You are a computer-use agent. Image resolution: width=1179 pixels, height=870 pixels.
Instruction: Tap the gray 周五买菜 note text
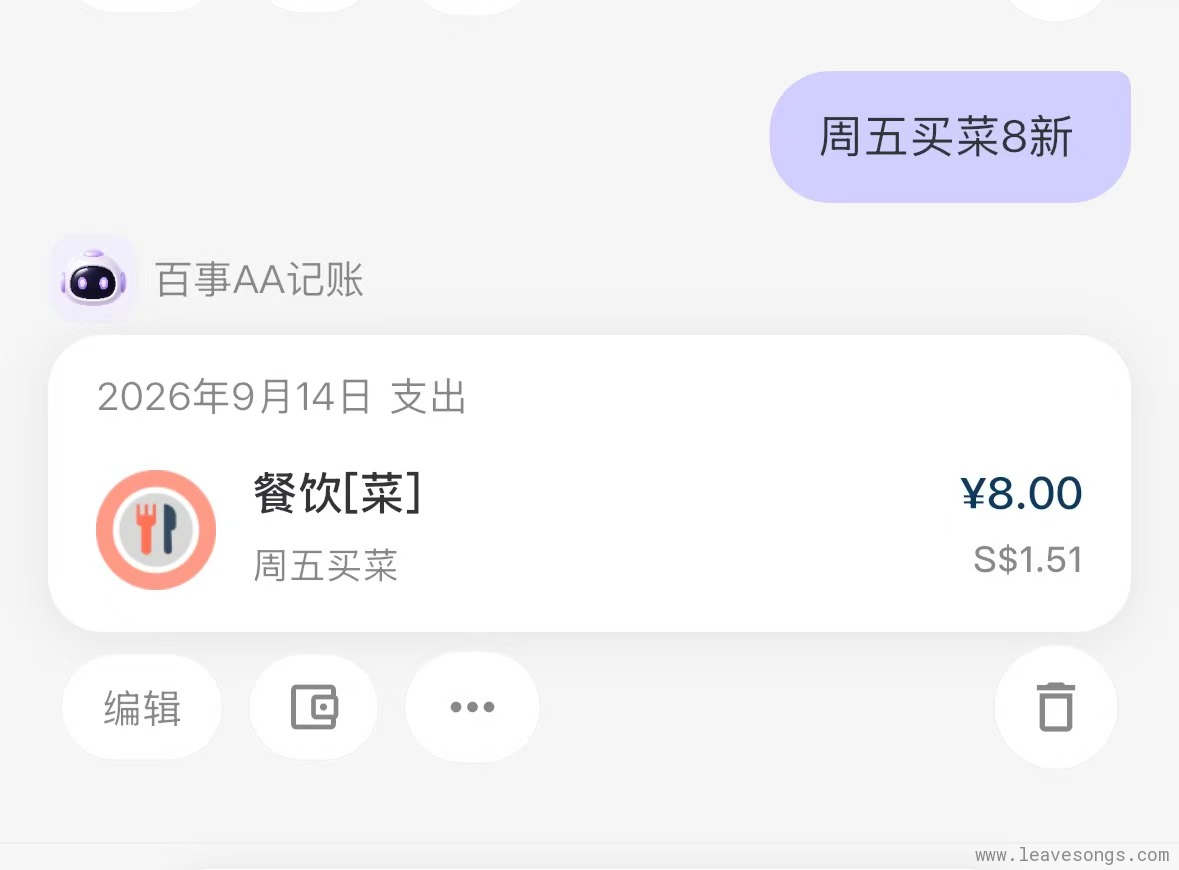pyautogui.click(x=326, y=565)
